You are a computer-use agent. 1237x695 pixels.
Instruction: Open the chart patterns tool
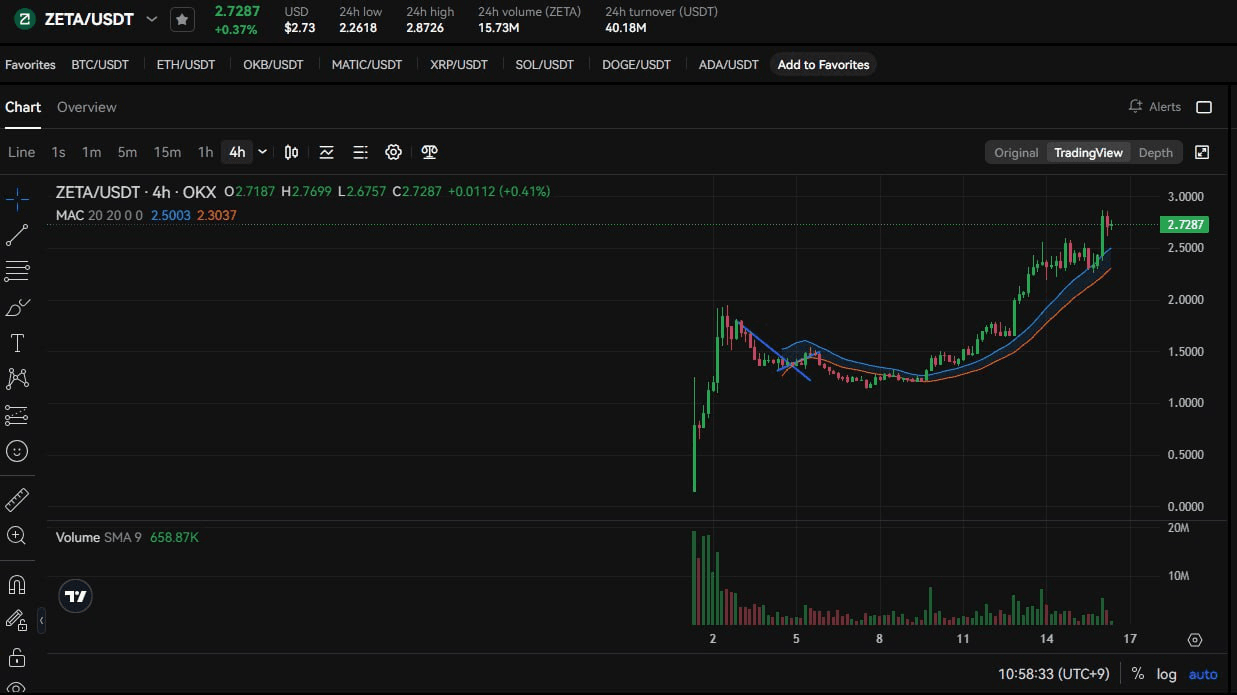17,379
